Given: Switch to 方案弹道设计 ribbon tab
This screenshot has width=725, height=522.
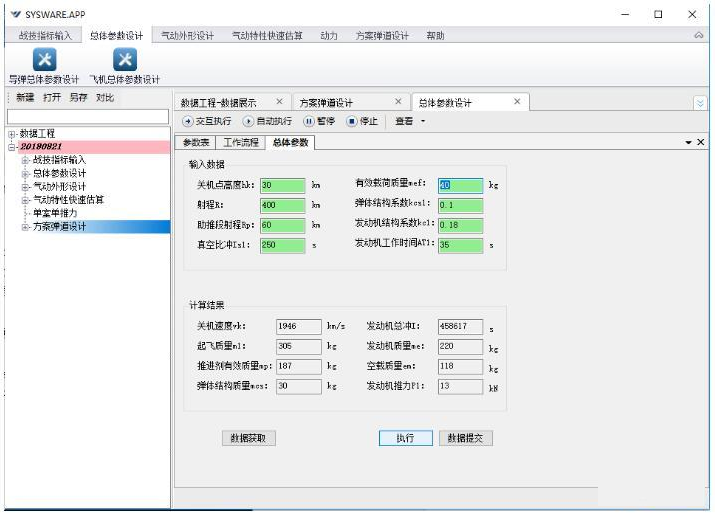Looking at the screenshot, I should click(x=382, y=36).
